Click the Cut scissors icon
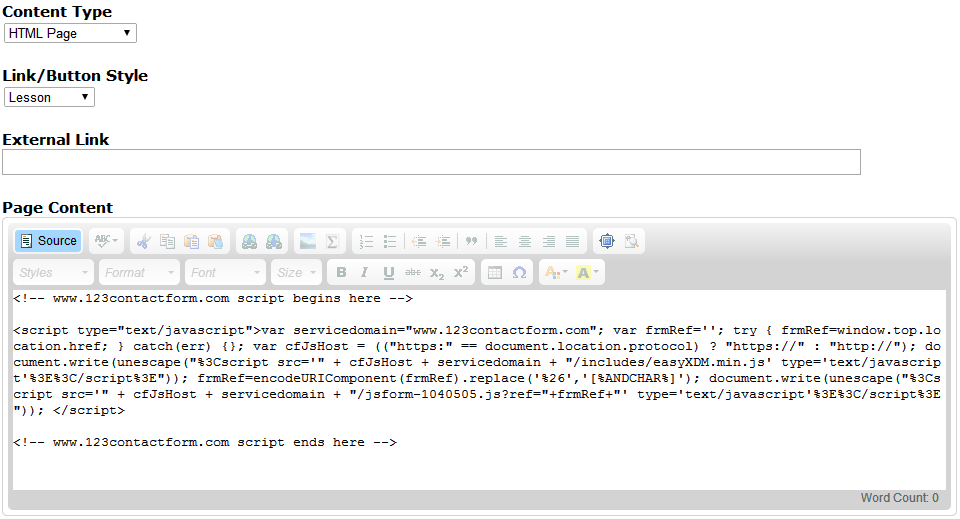 point(143,241)
